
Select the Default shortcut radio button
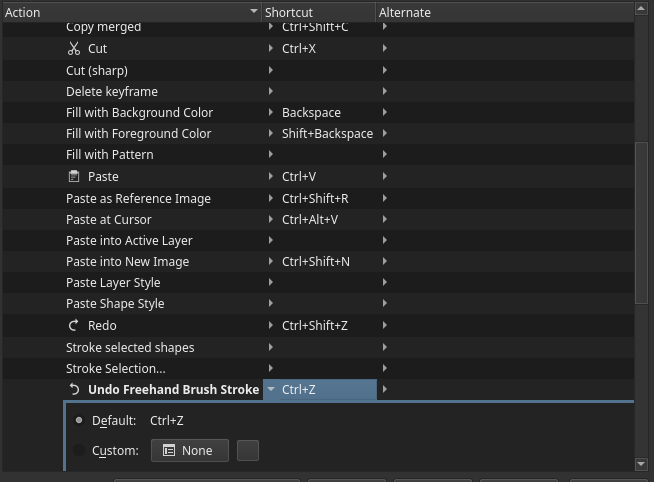(79, 421)
